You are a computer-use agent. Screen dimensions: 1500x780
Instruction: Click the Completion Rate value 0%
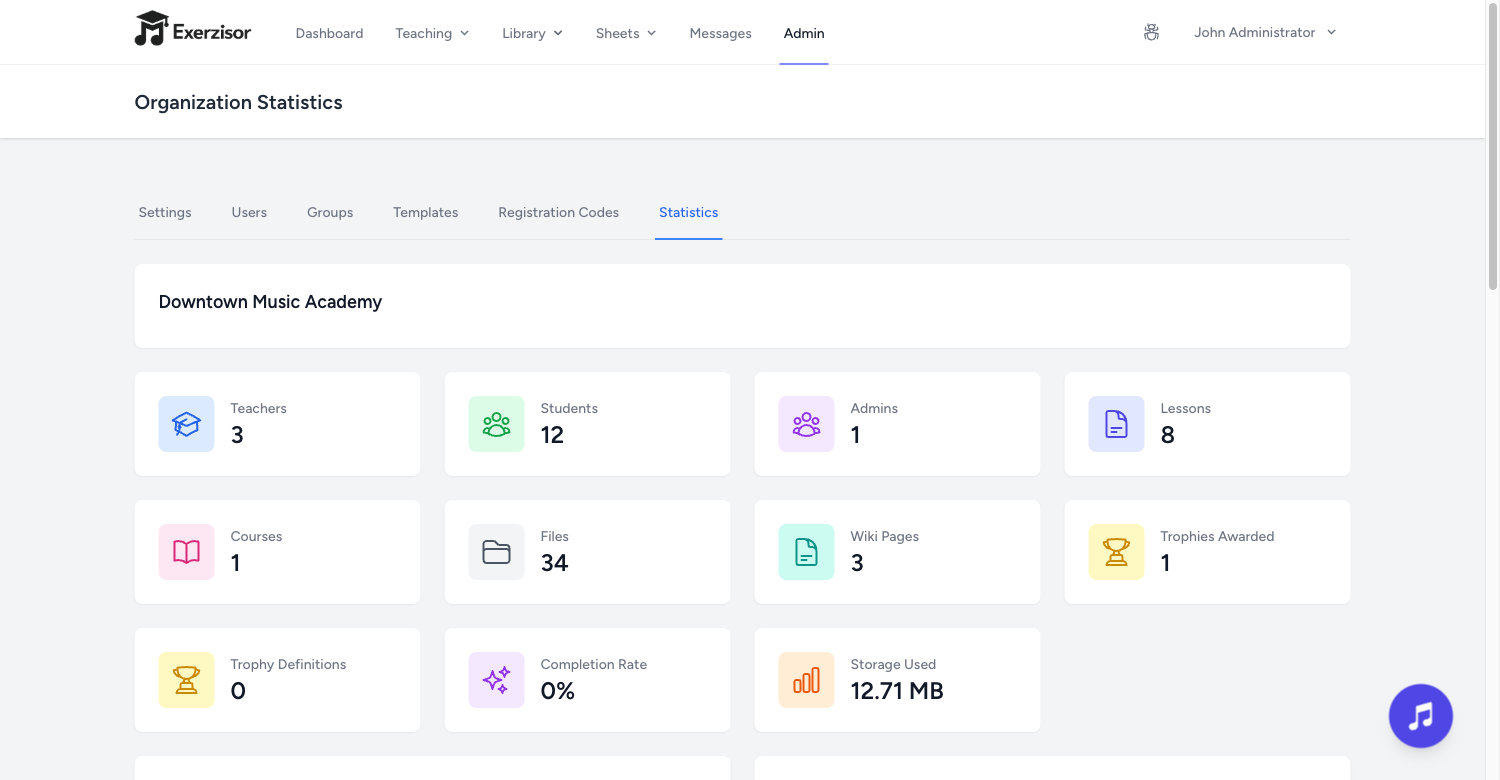557,691
